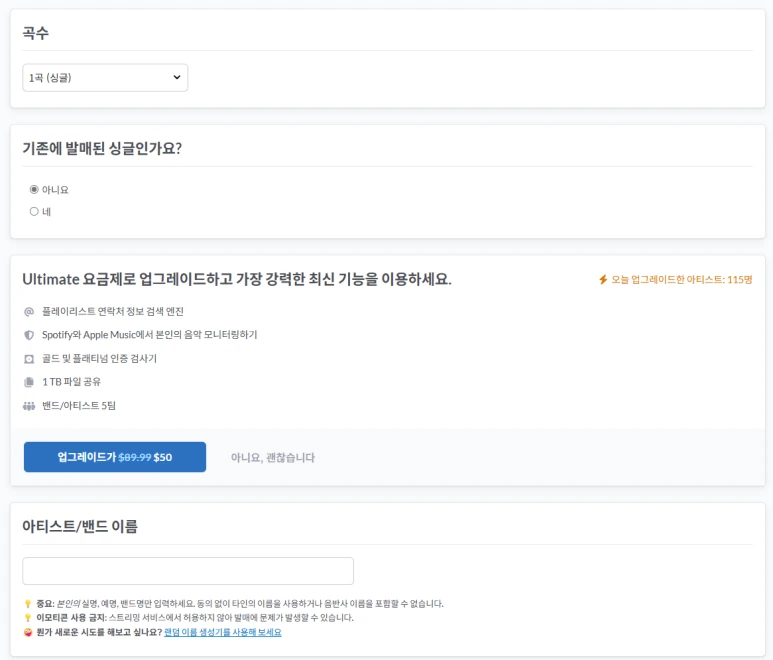Select the 아니요 radio button
This screenshot has width=773, height=660.
click(34, 189)
